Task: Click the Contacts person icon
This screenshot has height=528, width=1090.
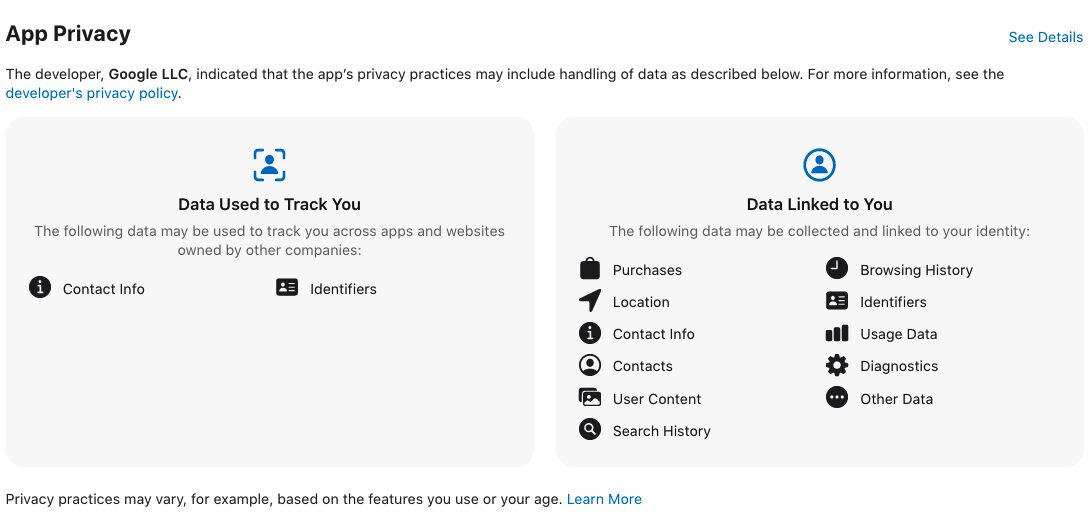Action: 589,365
